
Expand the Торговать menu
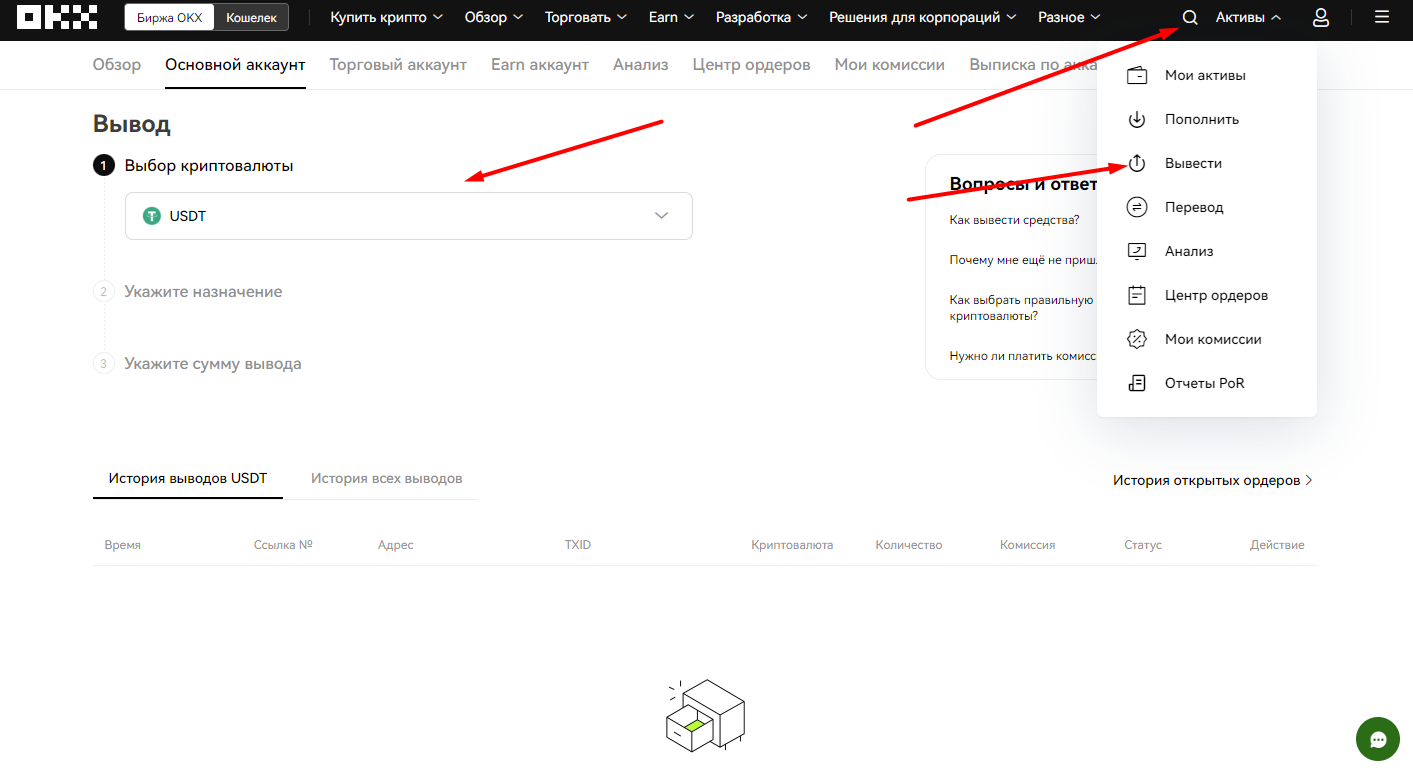(x=586, y=17)
